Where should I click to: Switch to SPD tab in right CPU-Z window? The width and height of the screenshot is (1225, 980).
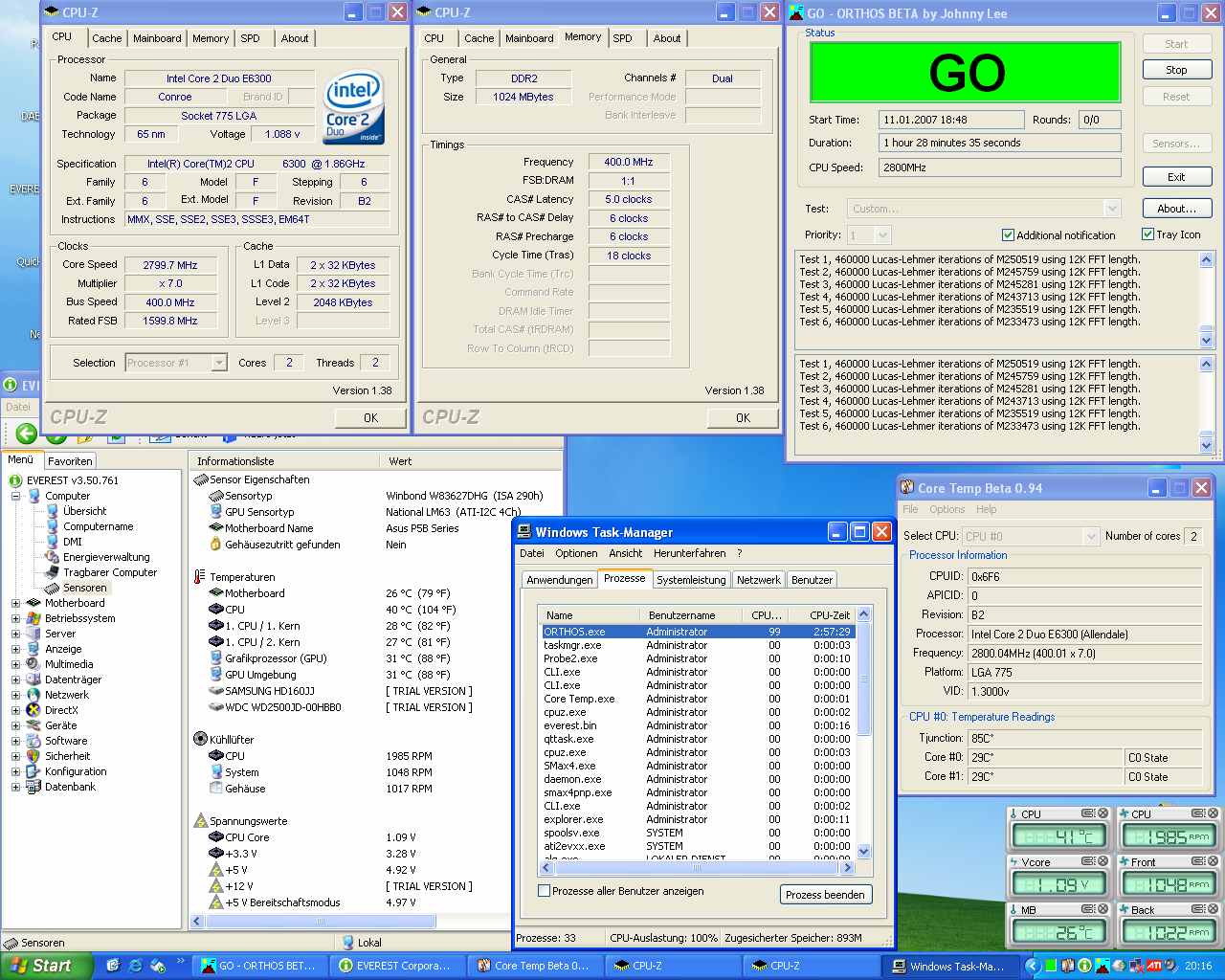tap(623, 38)
